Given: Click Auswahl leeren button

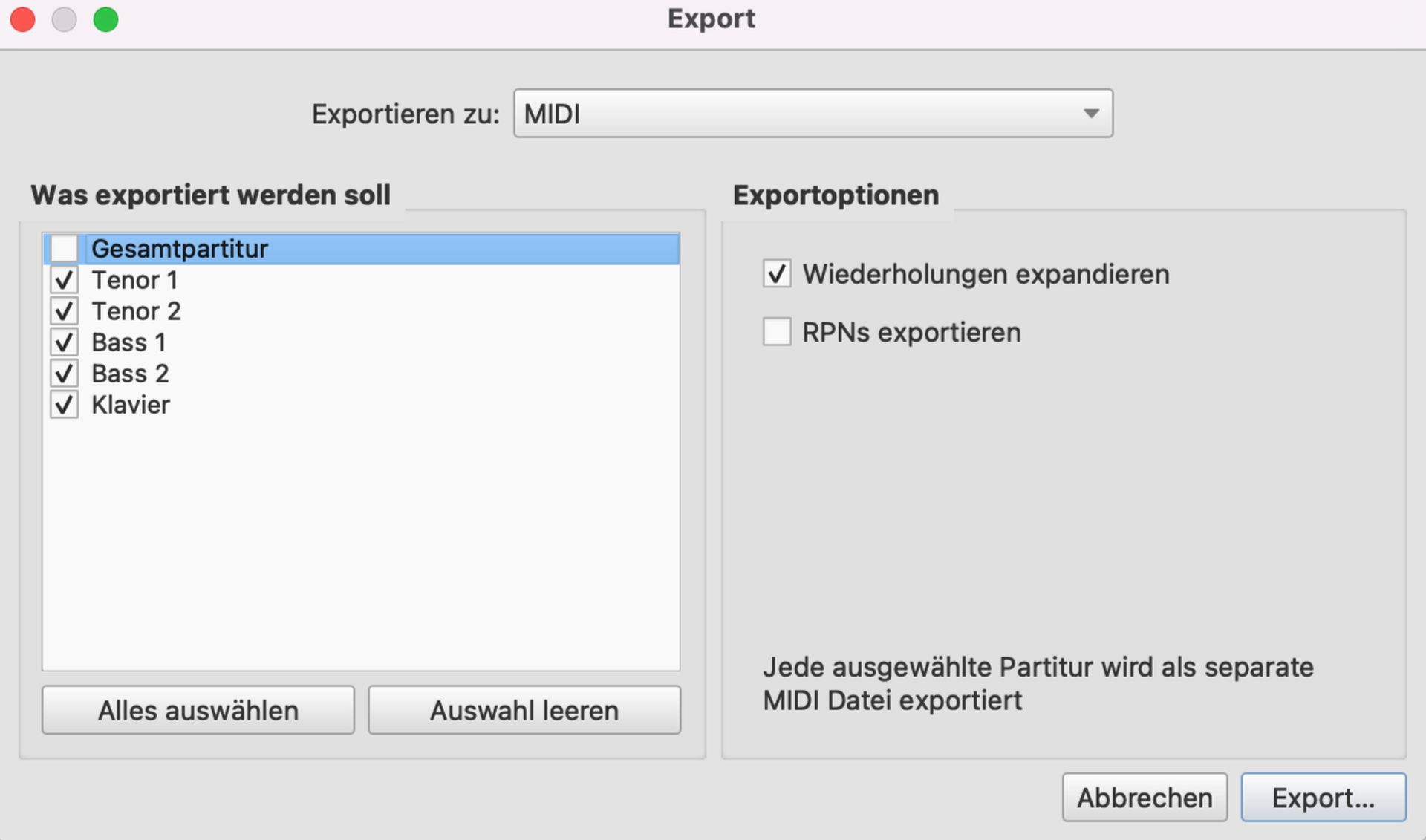Looking at the screenshot, I should click(524, 711).
